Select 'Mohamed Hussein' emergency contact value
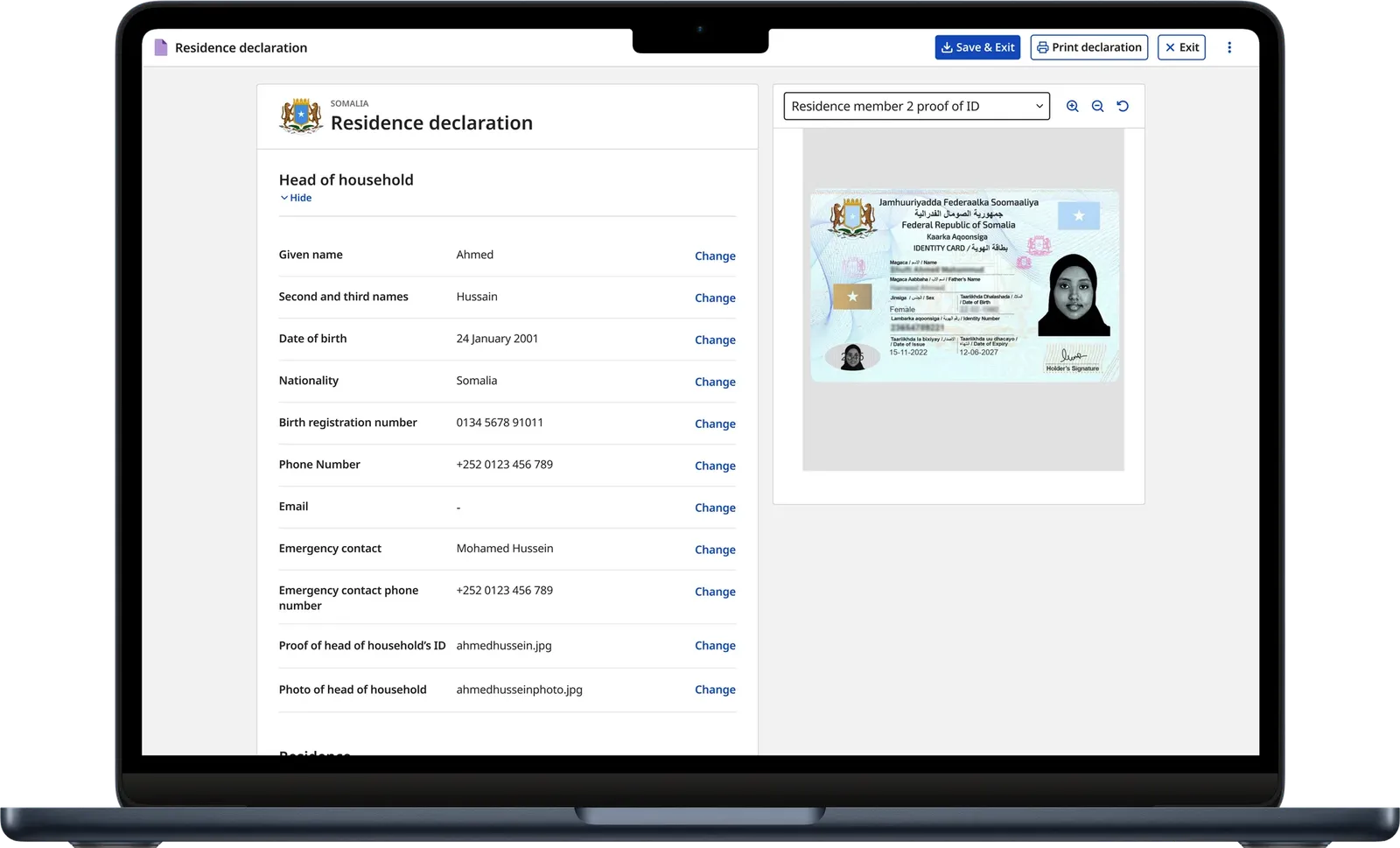This screenshot has height=848, width=1400. pyautogui.click(x=505, y=549)
